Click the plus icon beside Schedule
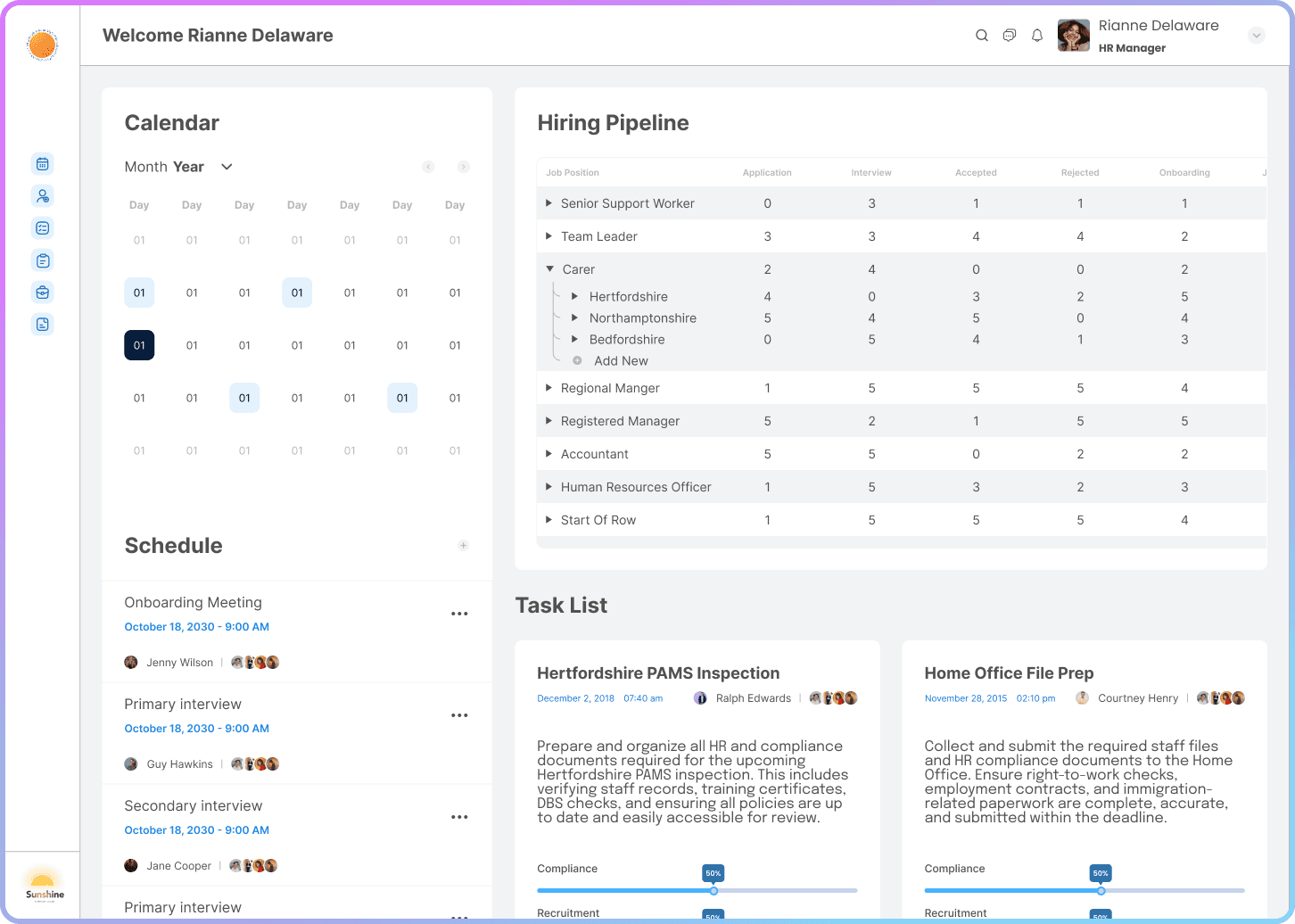1295x924 pixels. 463,546
